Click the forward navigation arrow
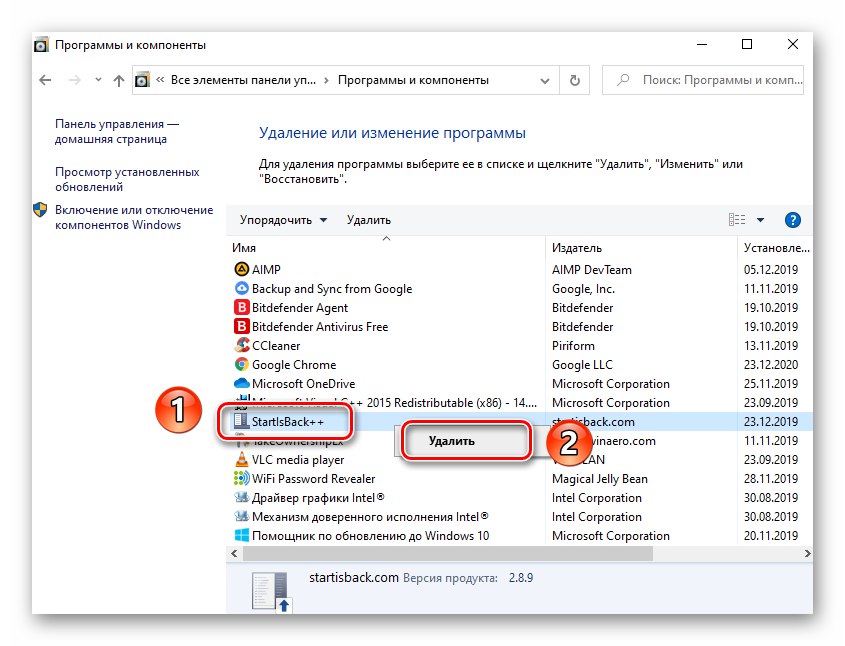Image resolution: width=845 pixels, height=646 pixels. pyautogui.click(x=74, y=80)
